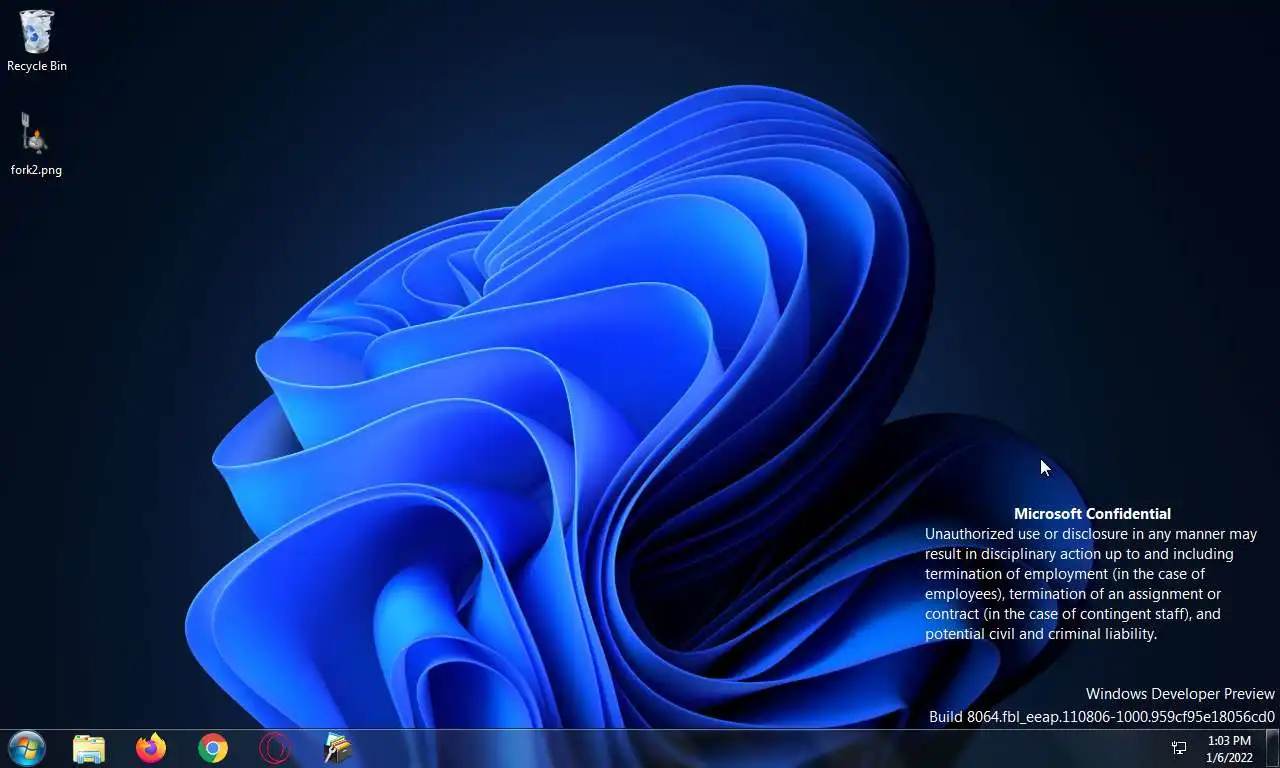
Task: Open the toolbox app on taskbar
Action: tap(338, 748)
